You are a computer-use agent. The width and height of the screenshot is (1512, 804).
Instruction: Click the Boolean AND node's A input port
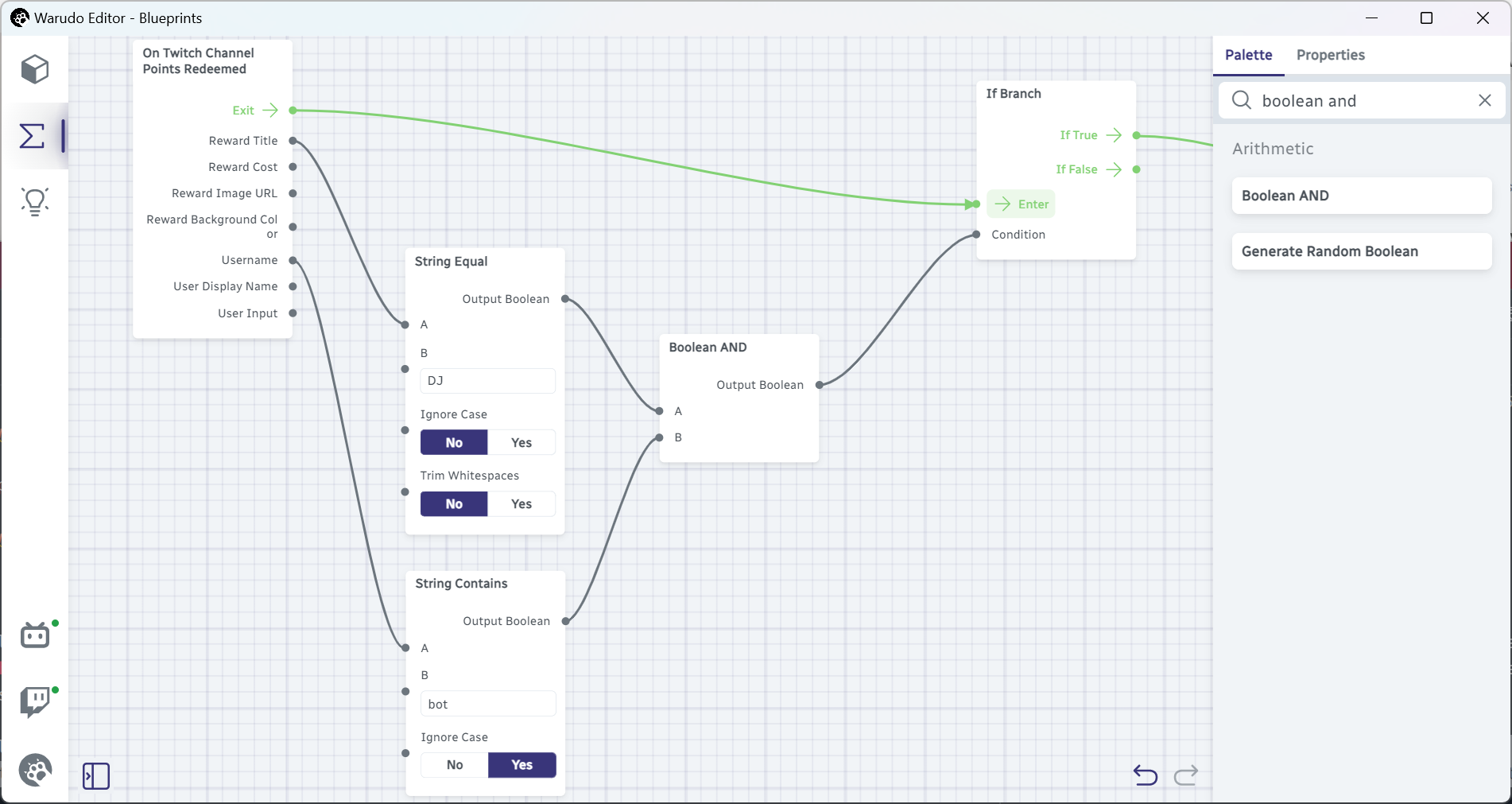pos(660,411)
